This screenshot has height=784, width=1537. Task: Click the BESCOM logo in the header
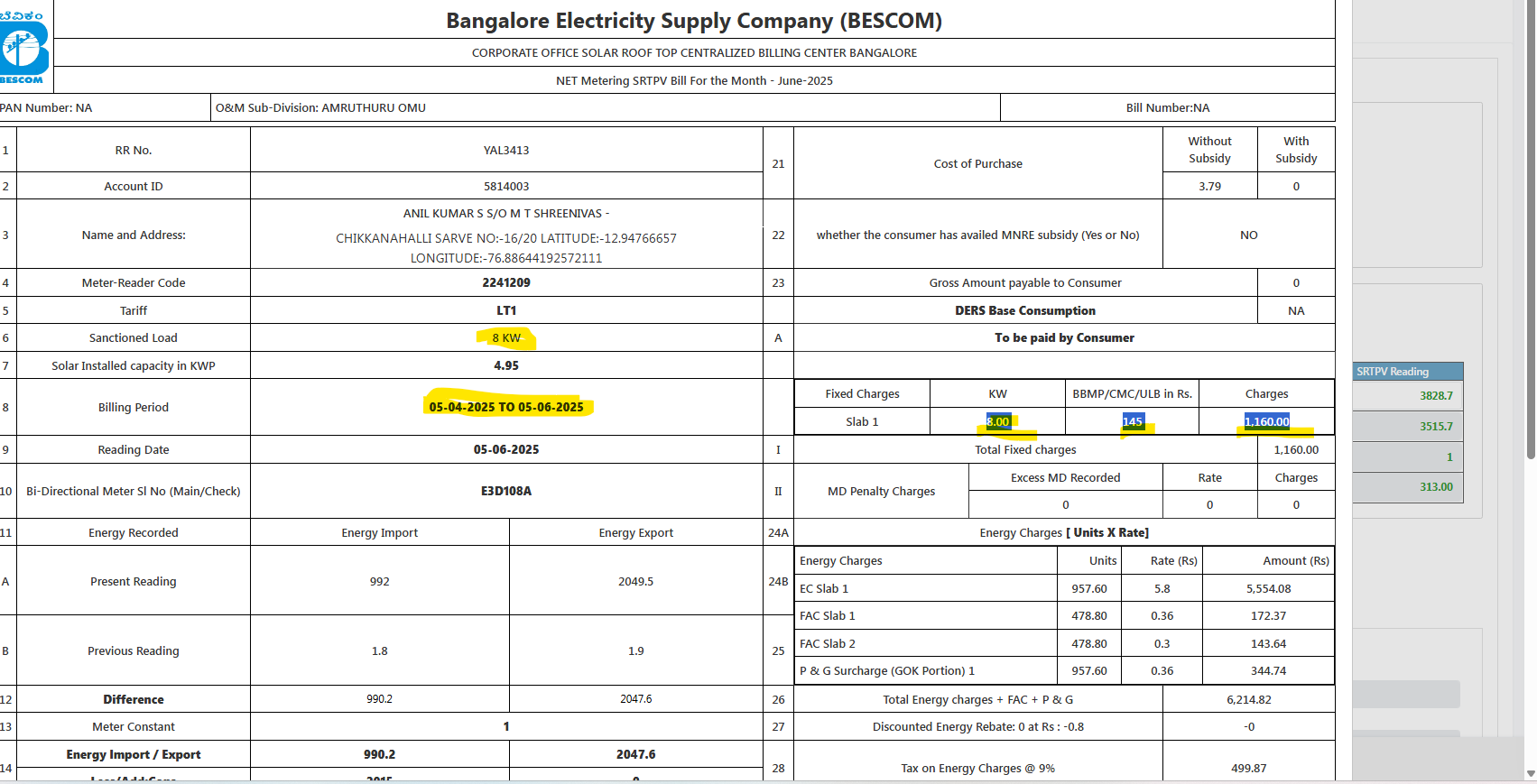(x=23, y=47)
